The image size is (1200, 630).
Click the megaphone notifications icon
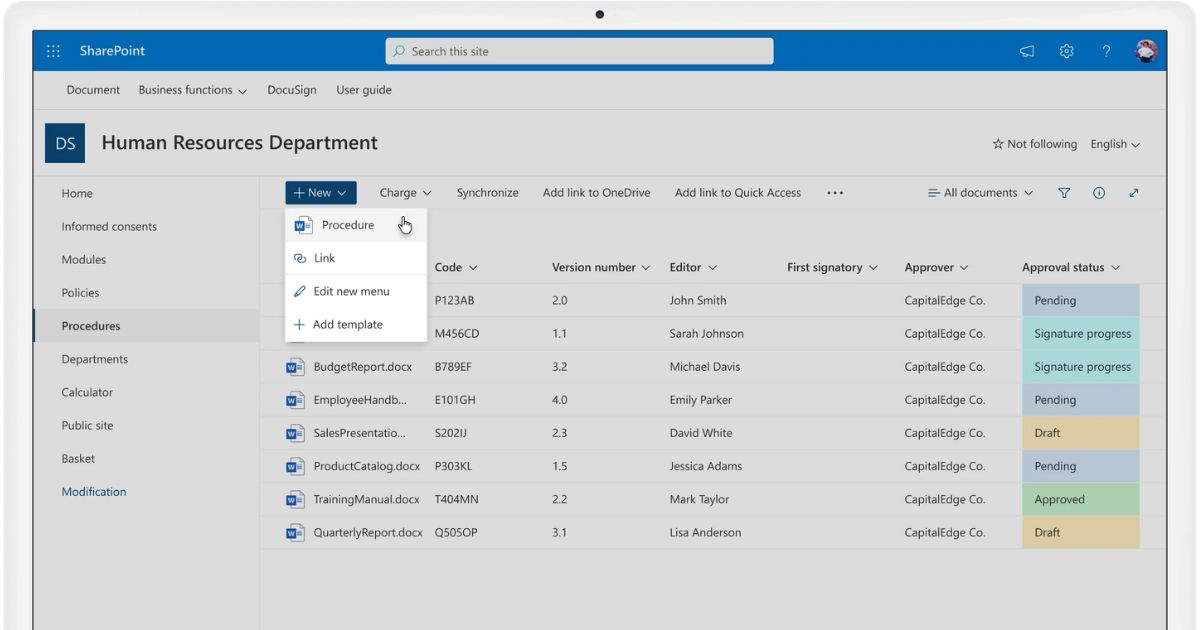click(x=1027, y=52)
